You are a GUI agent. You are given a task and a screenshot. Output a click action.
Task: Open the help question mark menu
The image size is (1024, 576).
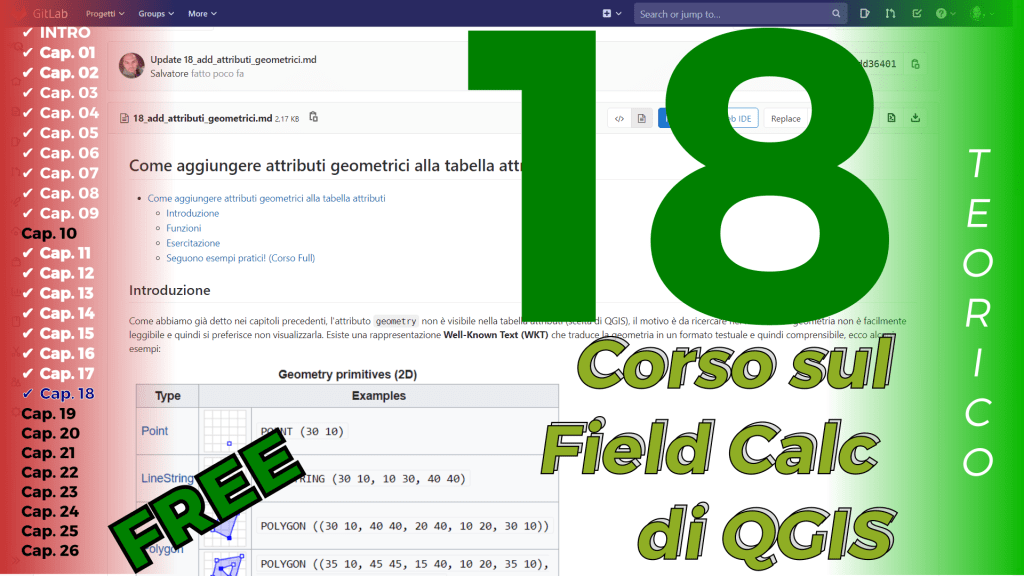[945, 14]
